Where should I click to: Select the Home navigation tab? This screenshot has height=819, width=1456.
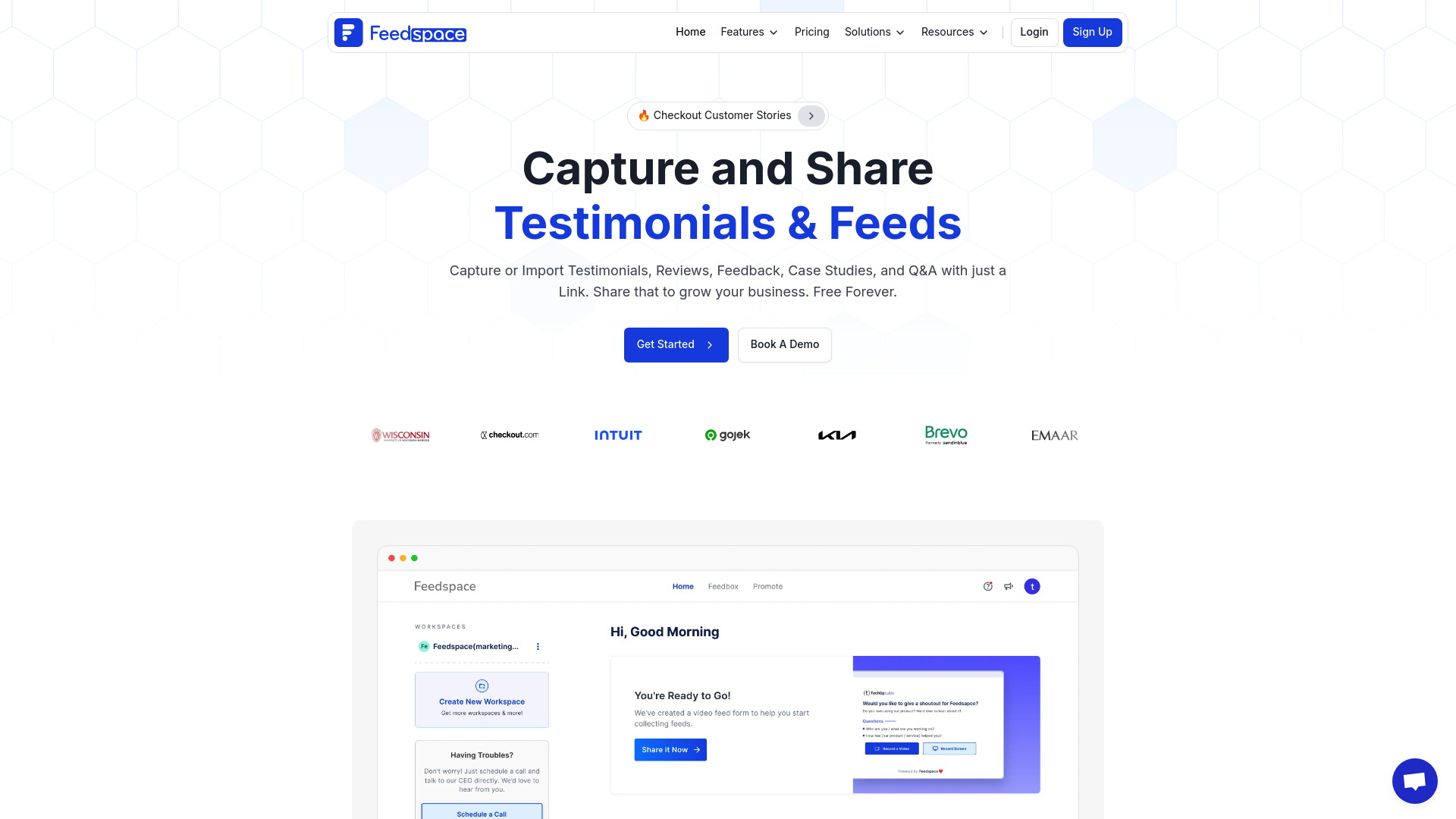690,32
